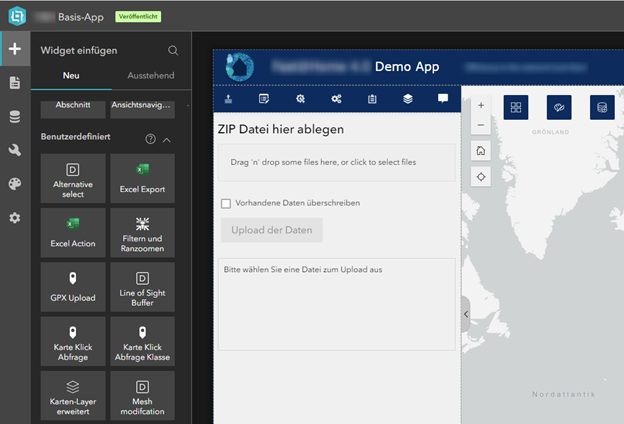Open the Page panel in sidebar
This screenshot has height=424, width=624.
coord(15,83)
